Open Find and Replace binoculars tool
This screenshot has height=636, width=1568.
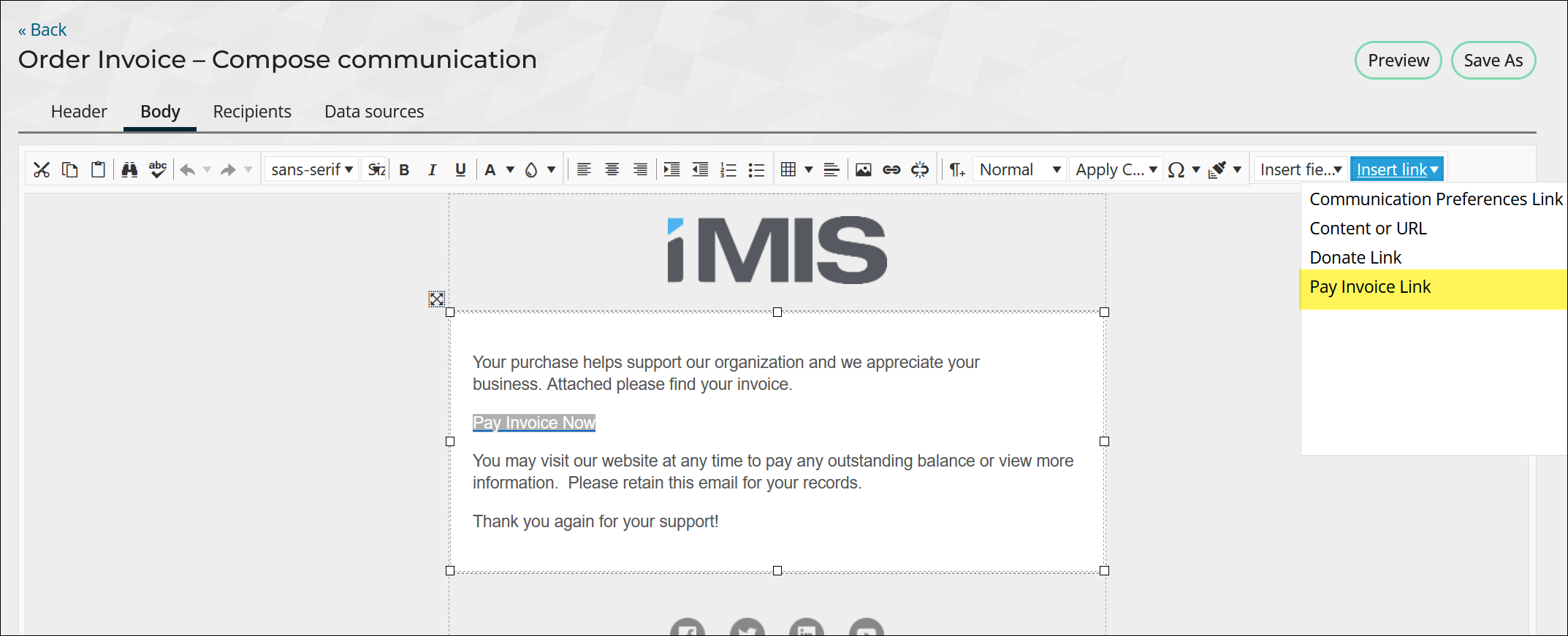pyautogui.click(x=129, y=170)
